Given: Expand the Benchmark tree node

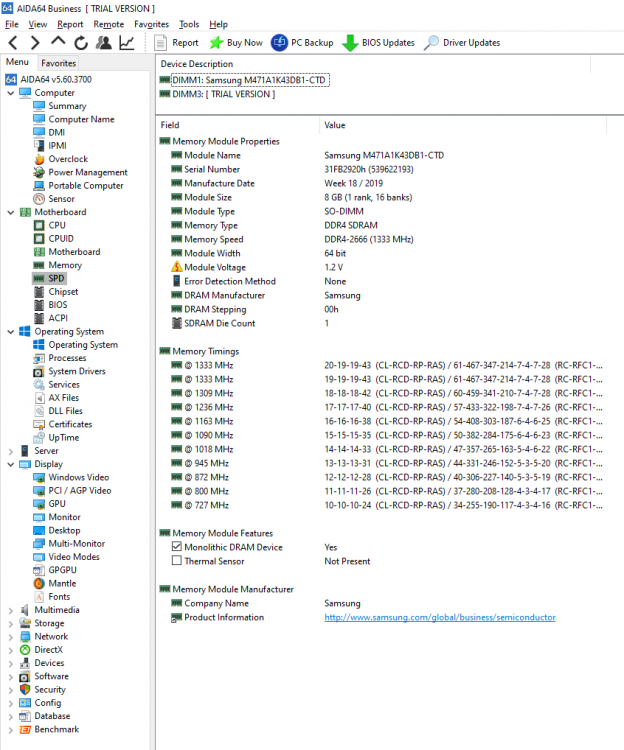Looking at the screenshot, I should (11, 730).
